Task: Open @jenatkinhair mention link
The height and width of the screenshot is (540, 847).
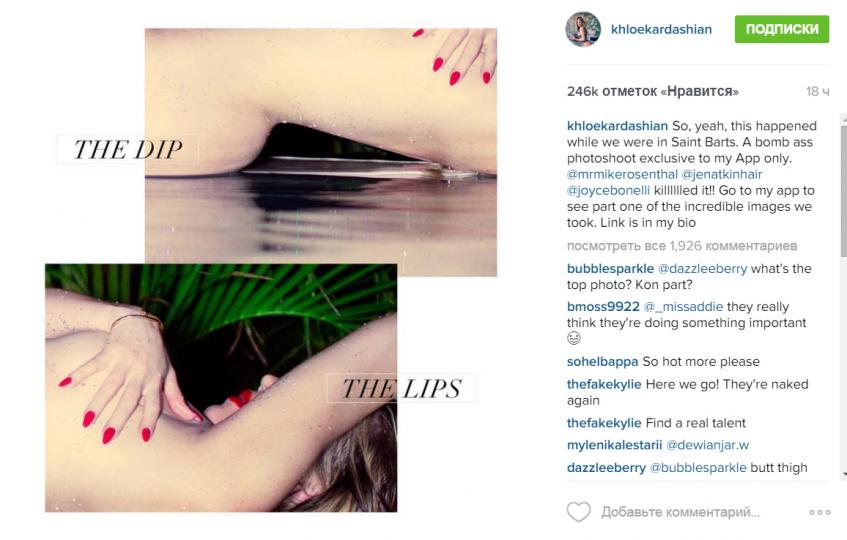Action: point(722,174)
